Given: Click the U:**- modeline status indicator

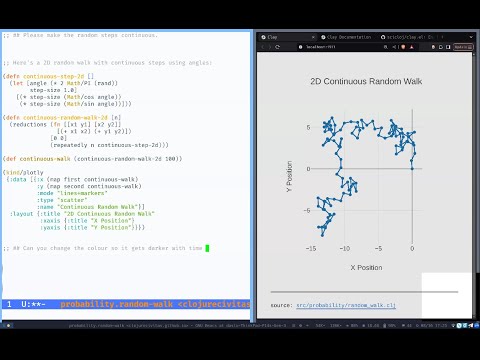Looking at the screenshot, I should click(x=33, y=304).
